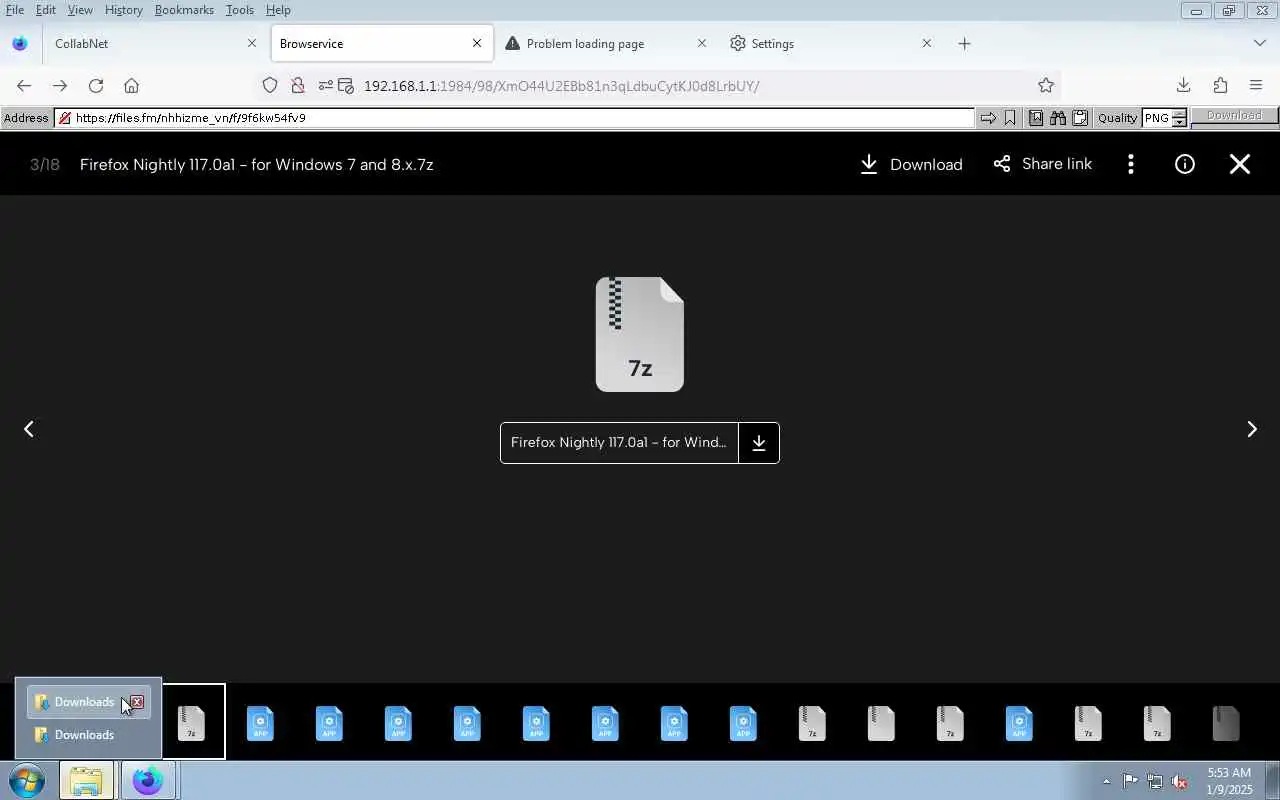This screenshot has height=800, width=1280.
Task: Open the Edit menu
Action: tap(46, 10)
